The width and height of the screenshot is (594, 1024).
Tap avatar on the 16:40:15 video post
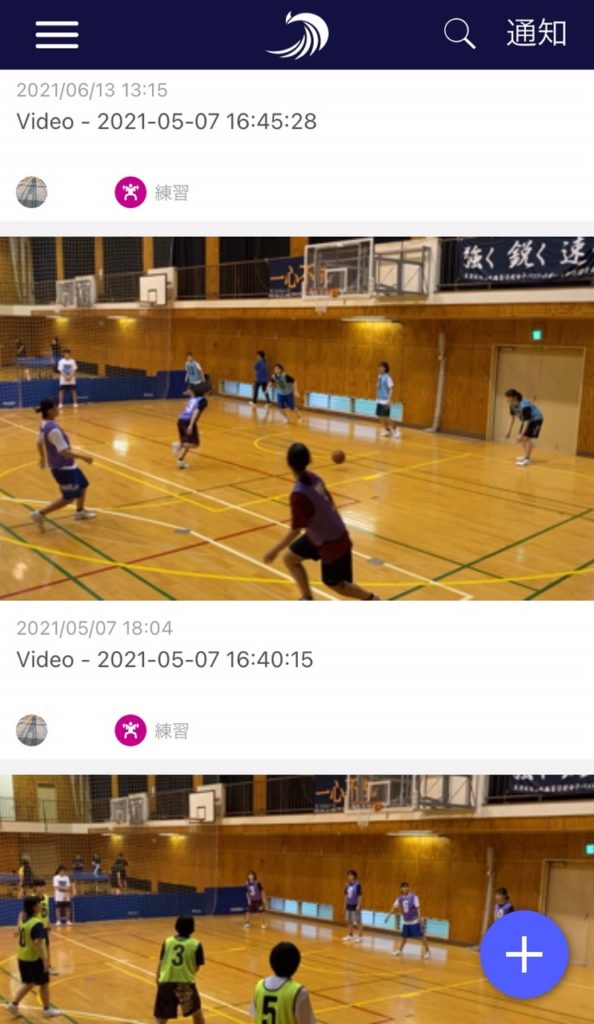click(x=31, y=730)
